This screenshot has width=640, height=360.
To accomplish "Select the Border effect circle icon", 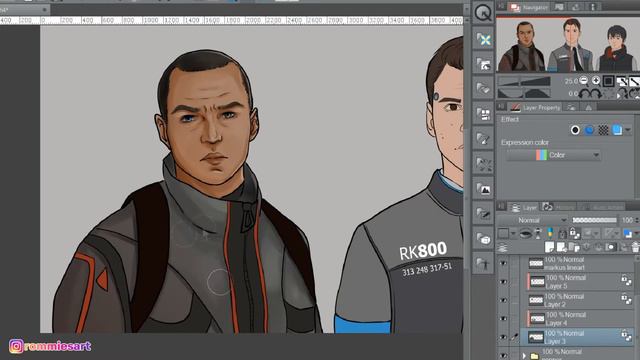I will [575, 130].
